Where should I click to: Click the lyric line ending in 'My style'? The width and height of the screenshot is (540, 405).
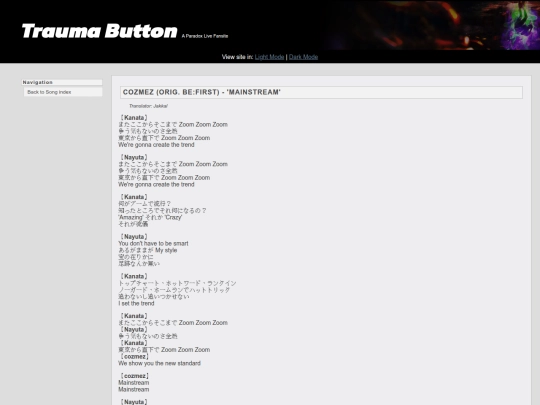point(147,250)
